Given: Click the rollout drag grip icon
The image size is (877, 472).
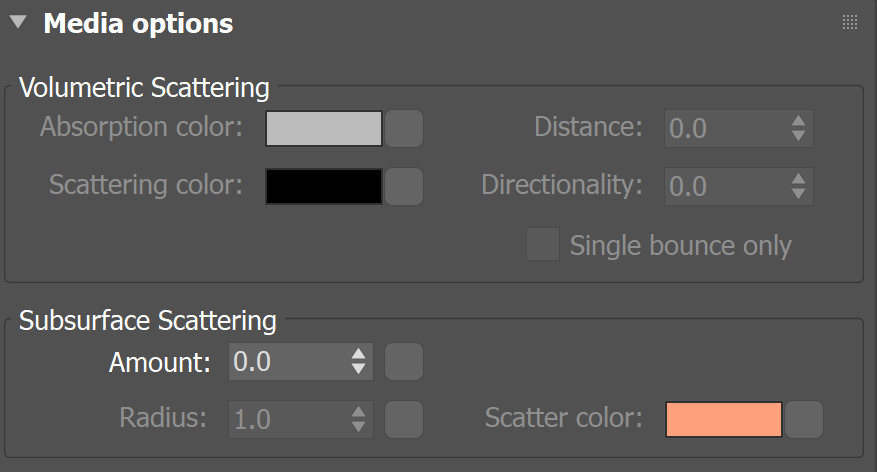Looking at the screenshot, I should point(850,23).
